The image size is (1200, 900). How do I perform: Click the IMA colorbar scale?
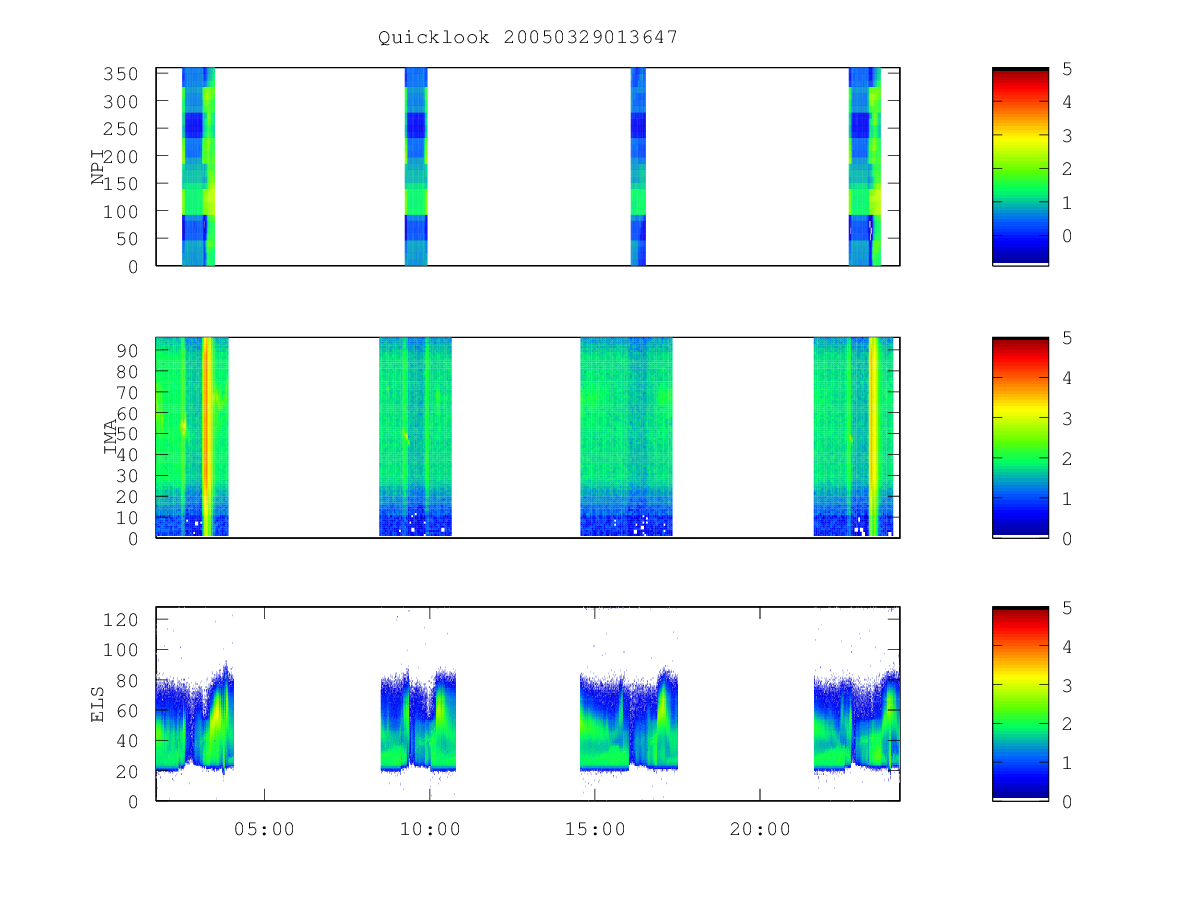pos(1020,438)
